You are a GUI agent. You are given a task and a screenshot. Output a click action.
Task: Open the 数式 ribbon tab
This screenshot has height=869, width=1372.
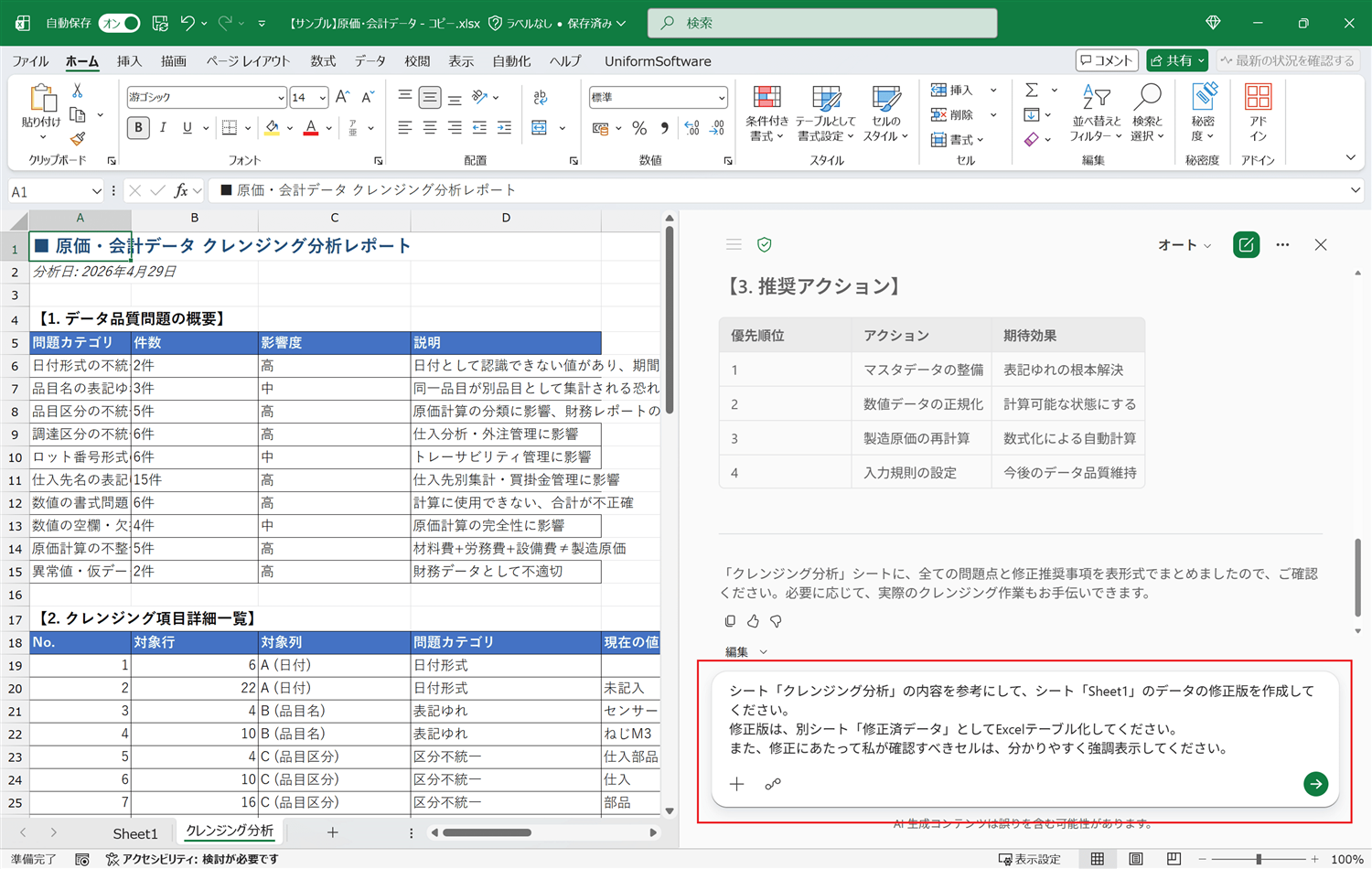(x=323, y=61)
